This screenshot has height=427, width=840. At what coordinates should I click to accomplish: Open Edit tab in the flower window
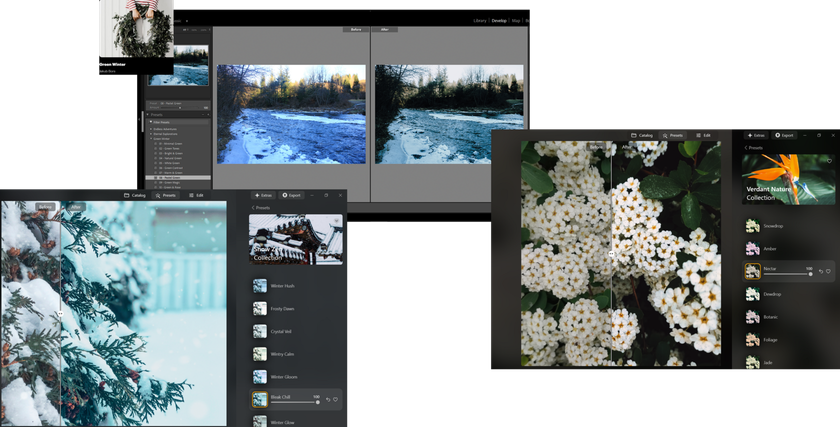(x=703, y=136)
